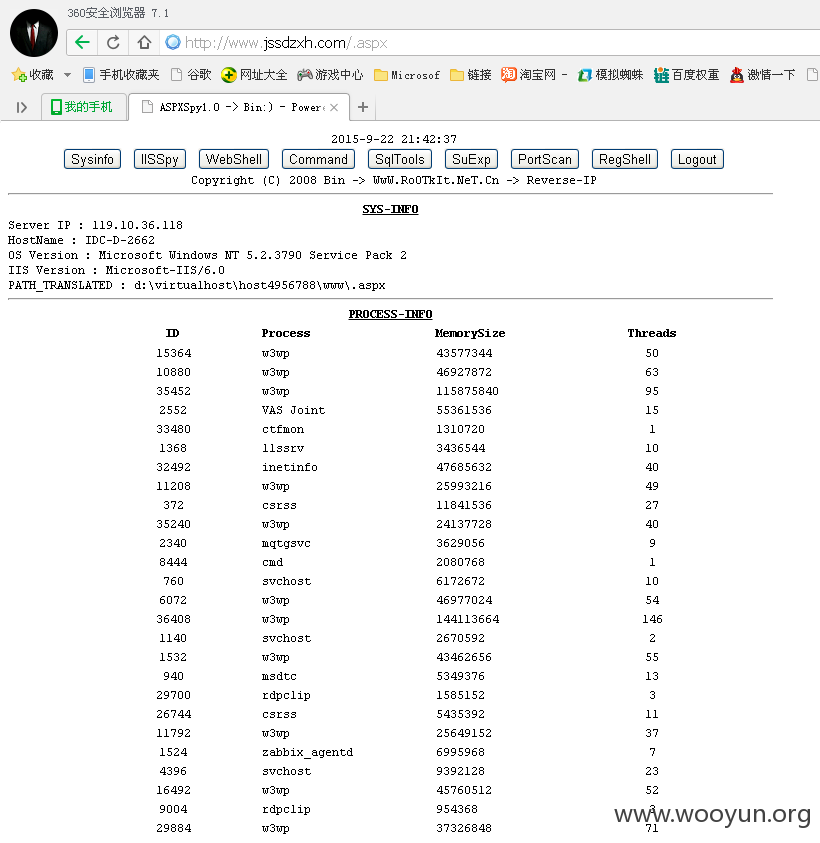
Task: Click process ID 15364
Action: coord(174,353)
